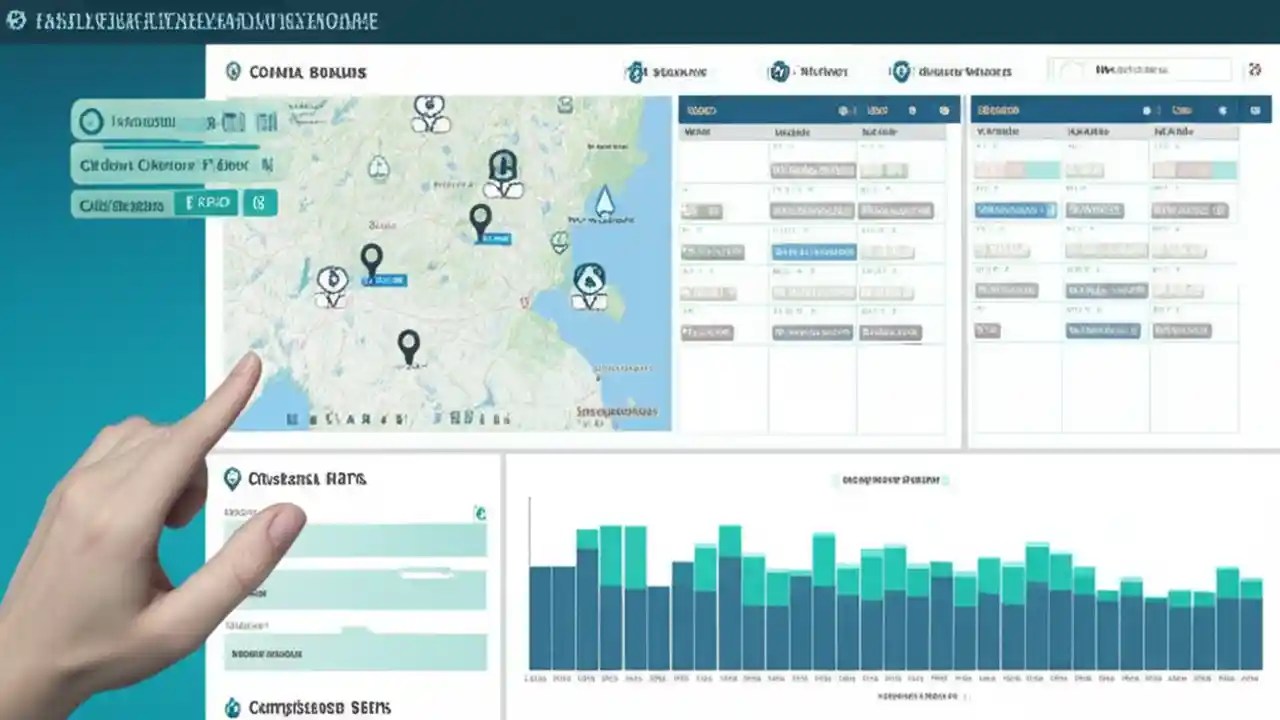Viewport: 1280px width, 720px height.
Task: Click inside the search field at the top right
Action: (x=1140, y=70)
